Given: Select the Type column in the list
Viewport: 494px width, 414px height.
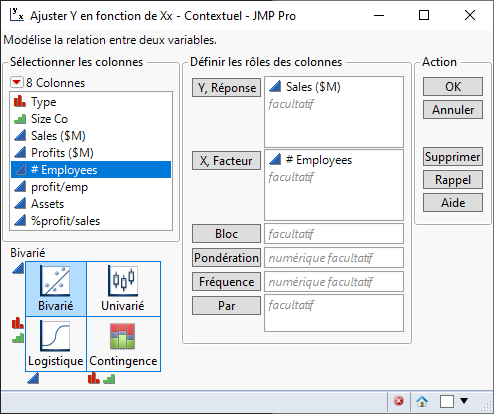Looking at the screenshot, I should (x=91, y=102).
